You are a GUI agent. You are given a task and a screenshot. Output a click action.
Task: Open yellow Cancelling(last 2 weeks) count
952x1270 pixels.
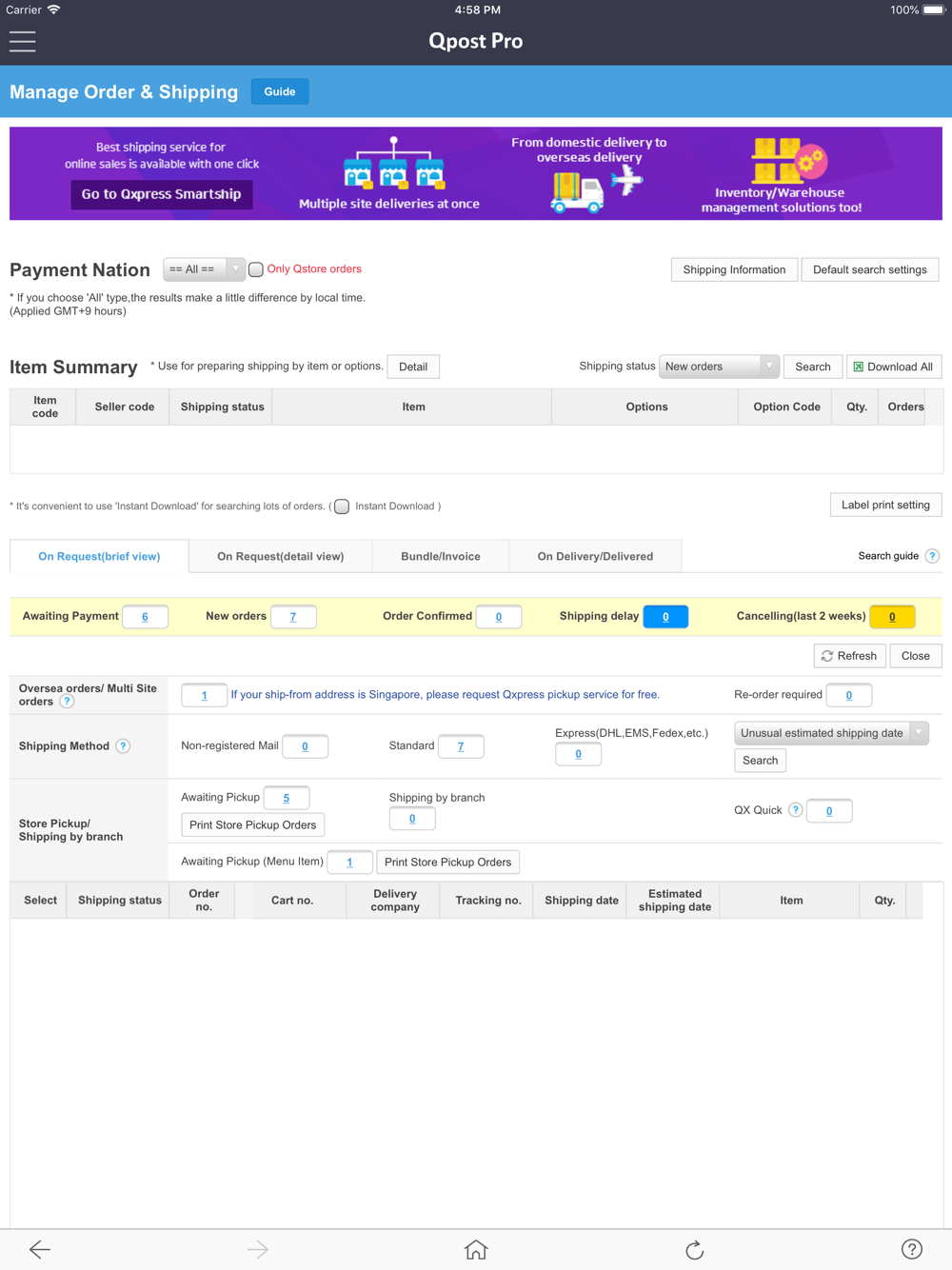(x=892, y=617)
